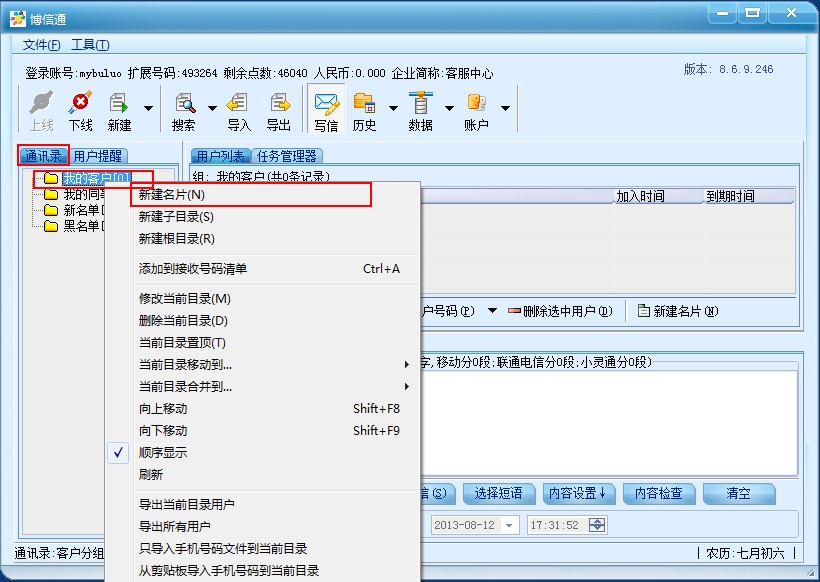Click the 新建 (new) toolbar icon
The width and height of the screenshot is (820, 582).
[x=119, y=109]
